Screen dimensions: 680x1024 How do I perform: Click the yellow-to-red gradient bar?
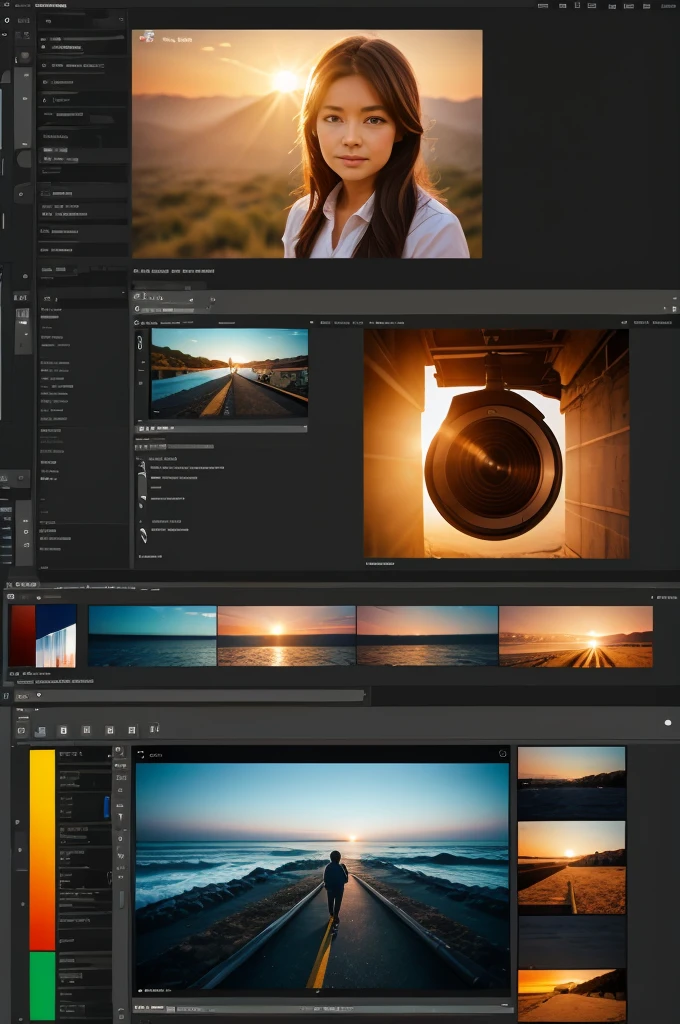click(x=42, y=850)
